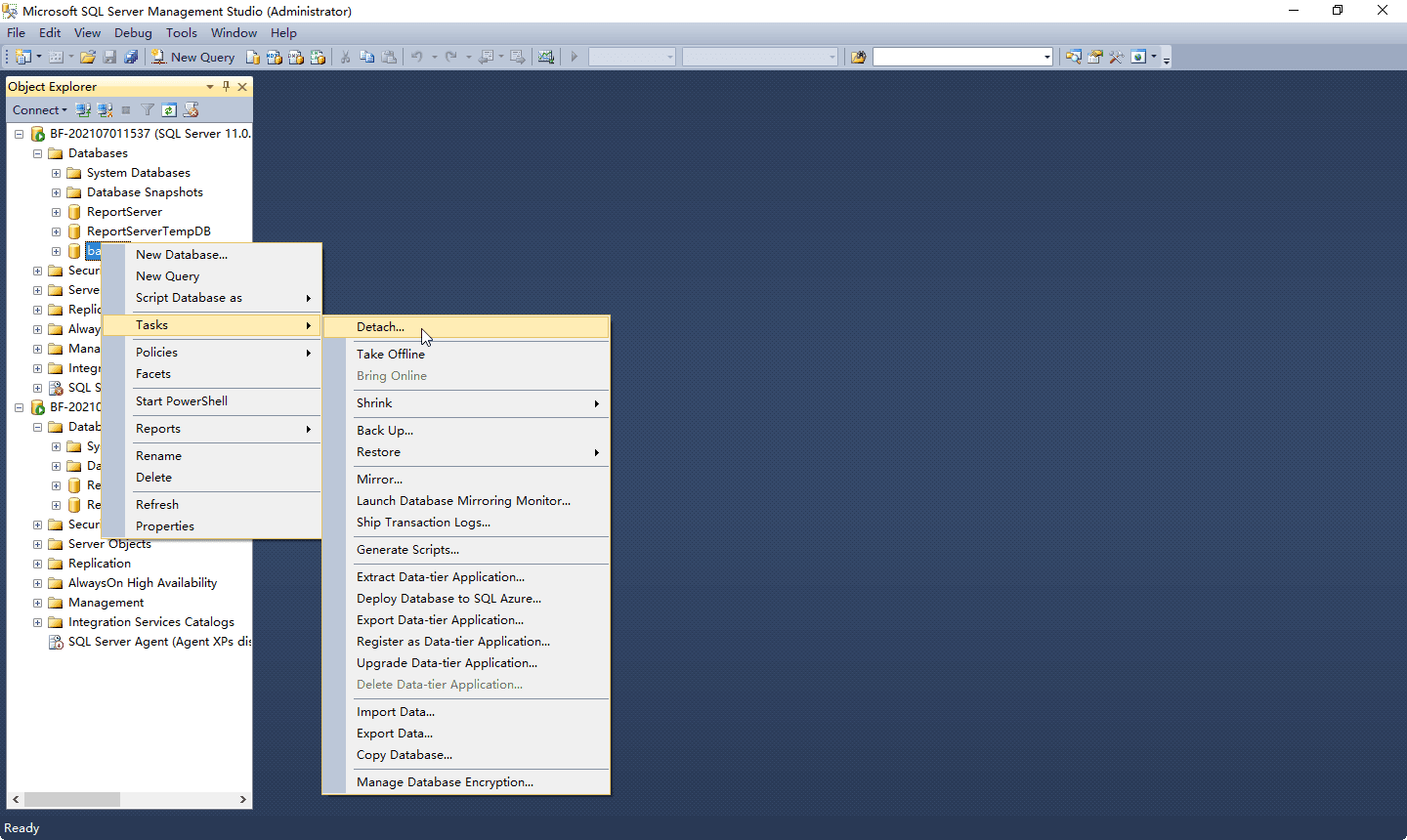Expand the ReportServerTempDB database node
The height and width of the screenshot is (840, 1407).
click(56, 231)
